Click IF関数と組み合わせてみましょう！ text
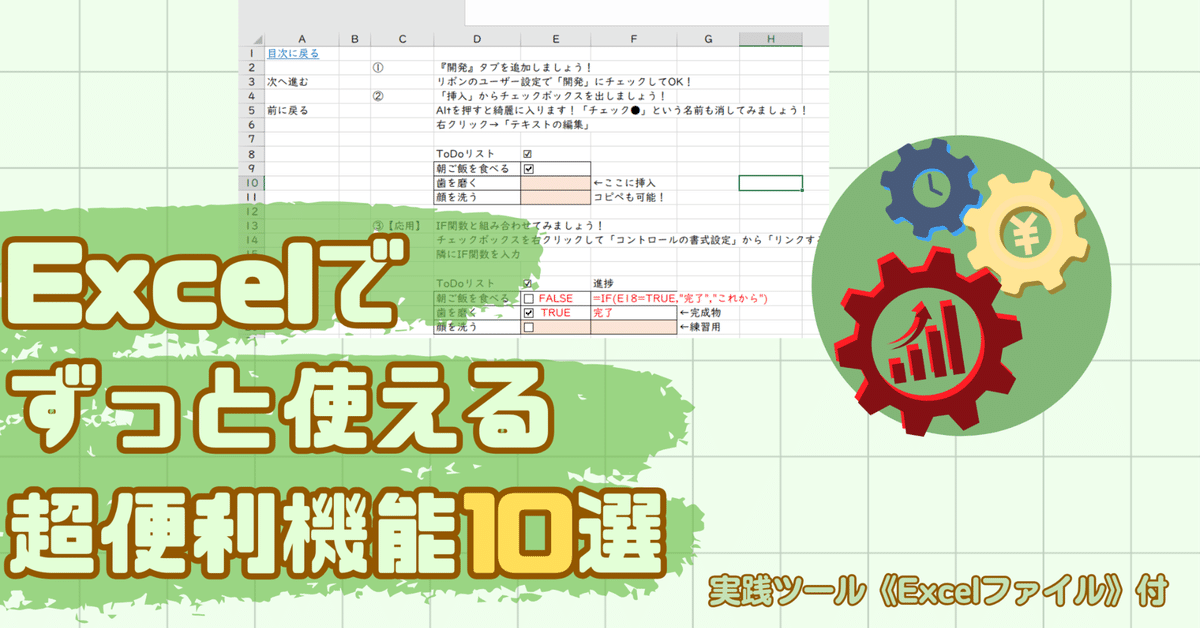The image size is (1200, 628). [520, 226]
